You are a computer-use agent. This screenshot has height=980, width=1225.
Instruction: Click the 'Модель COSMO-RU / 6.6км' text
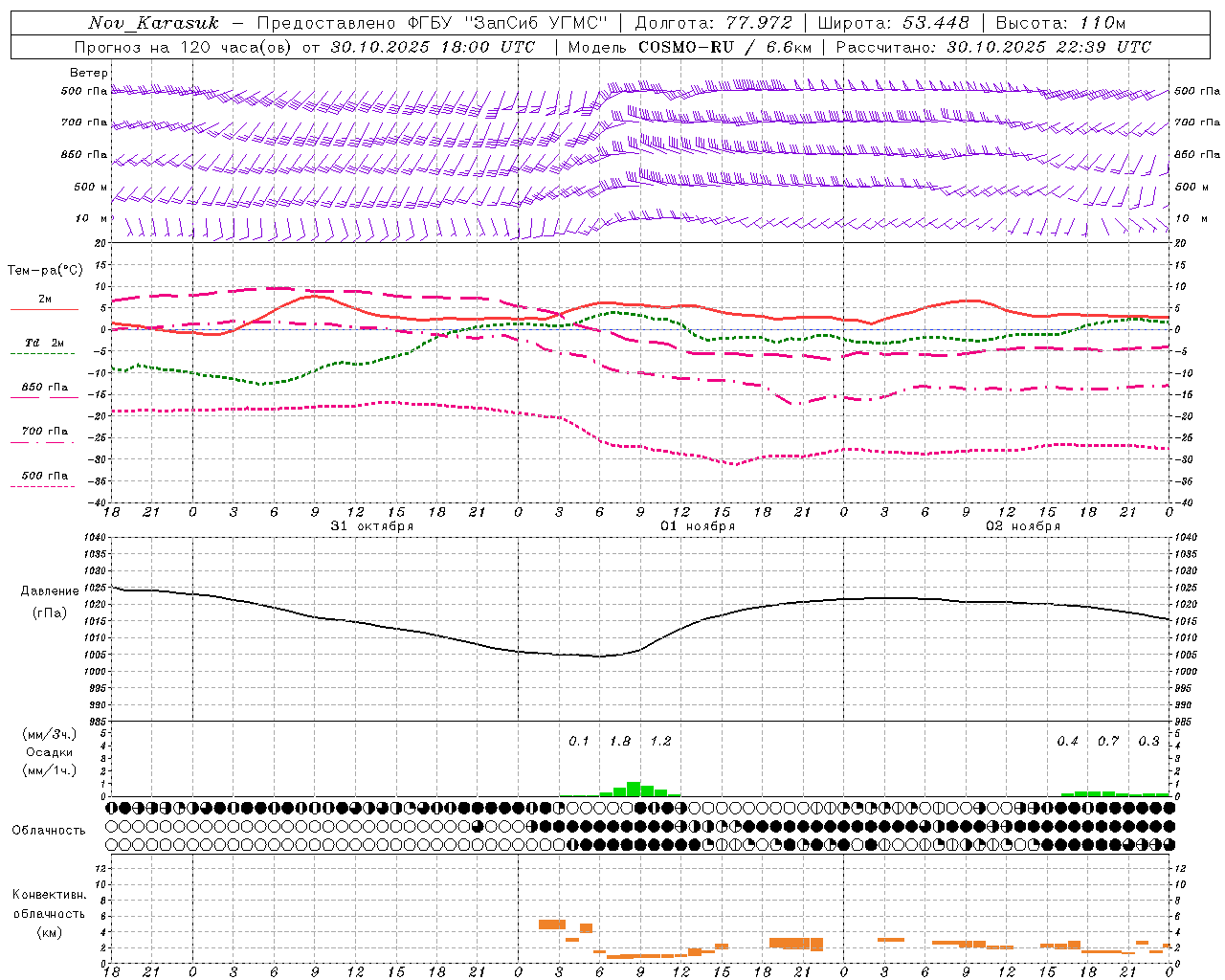click(x=690, y=47)
